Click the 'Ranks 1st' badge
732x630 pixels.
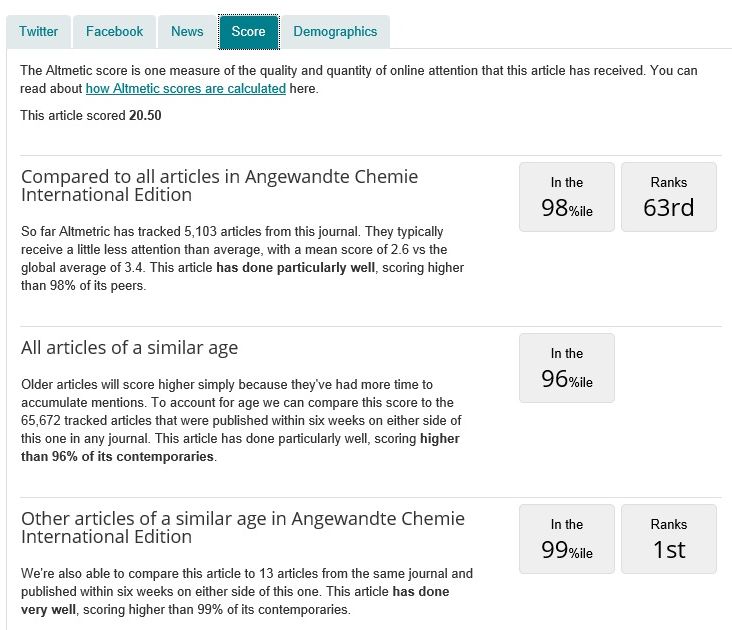click(x=668, y=539)
